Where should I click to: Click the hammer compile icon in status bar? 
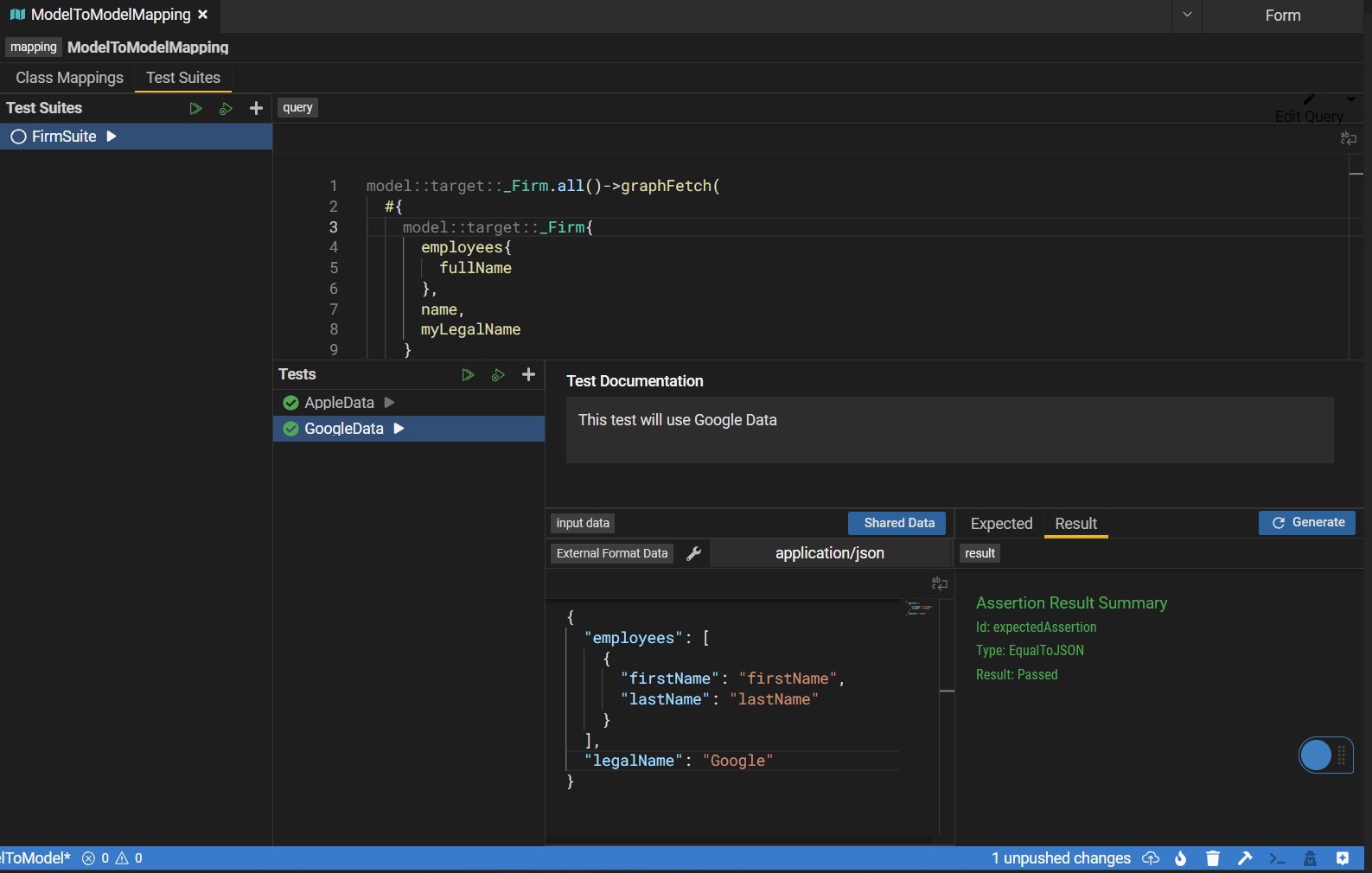coord(1245,858)
